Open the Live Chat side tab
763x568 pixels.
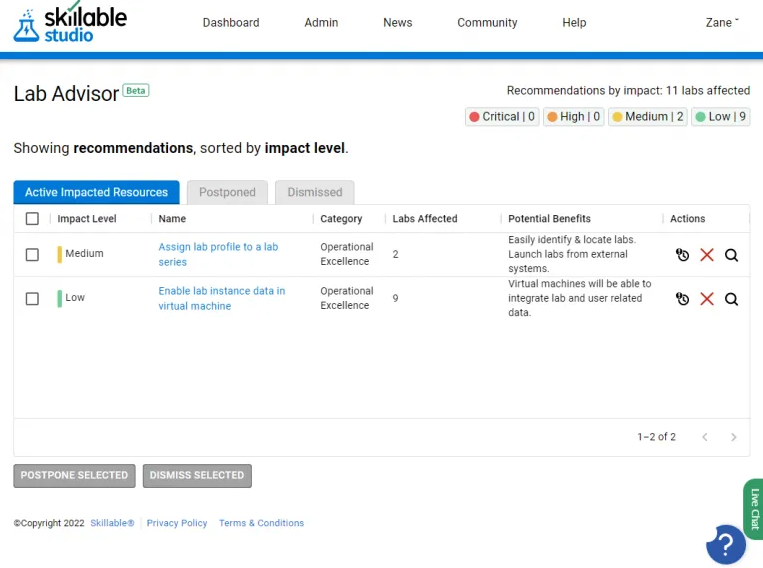tap(754, 509)
